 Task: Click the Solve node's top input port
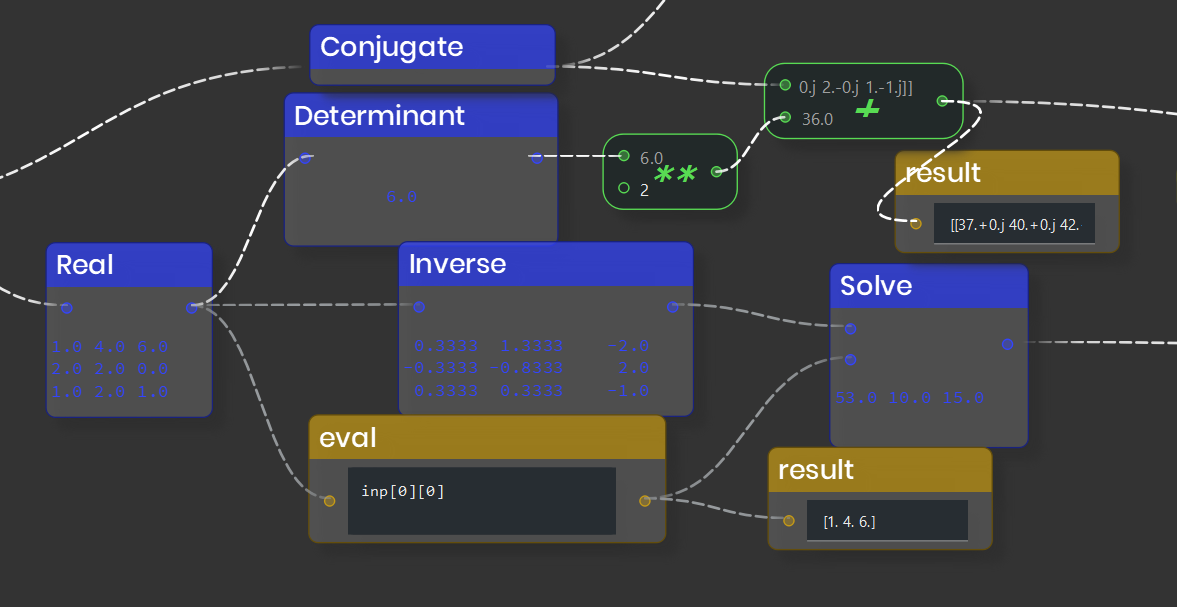[x=850, y=328]
